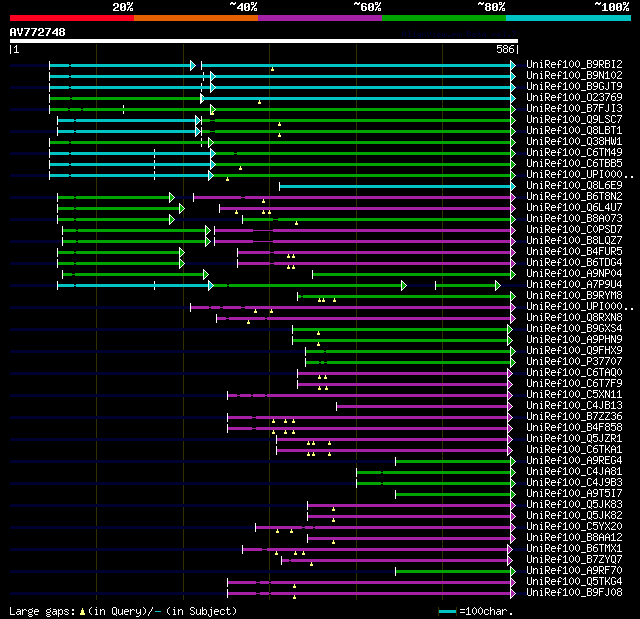Click UniRef100_B6TDG4 label
This screenshot has width=640, height=619.
click(x=574, y=263)
